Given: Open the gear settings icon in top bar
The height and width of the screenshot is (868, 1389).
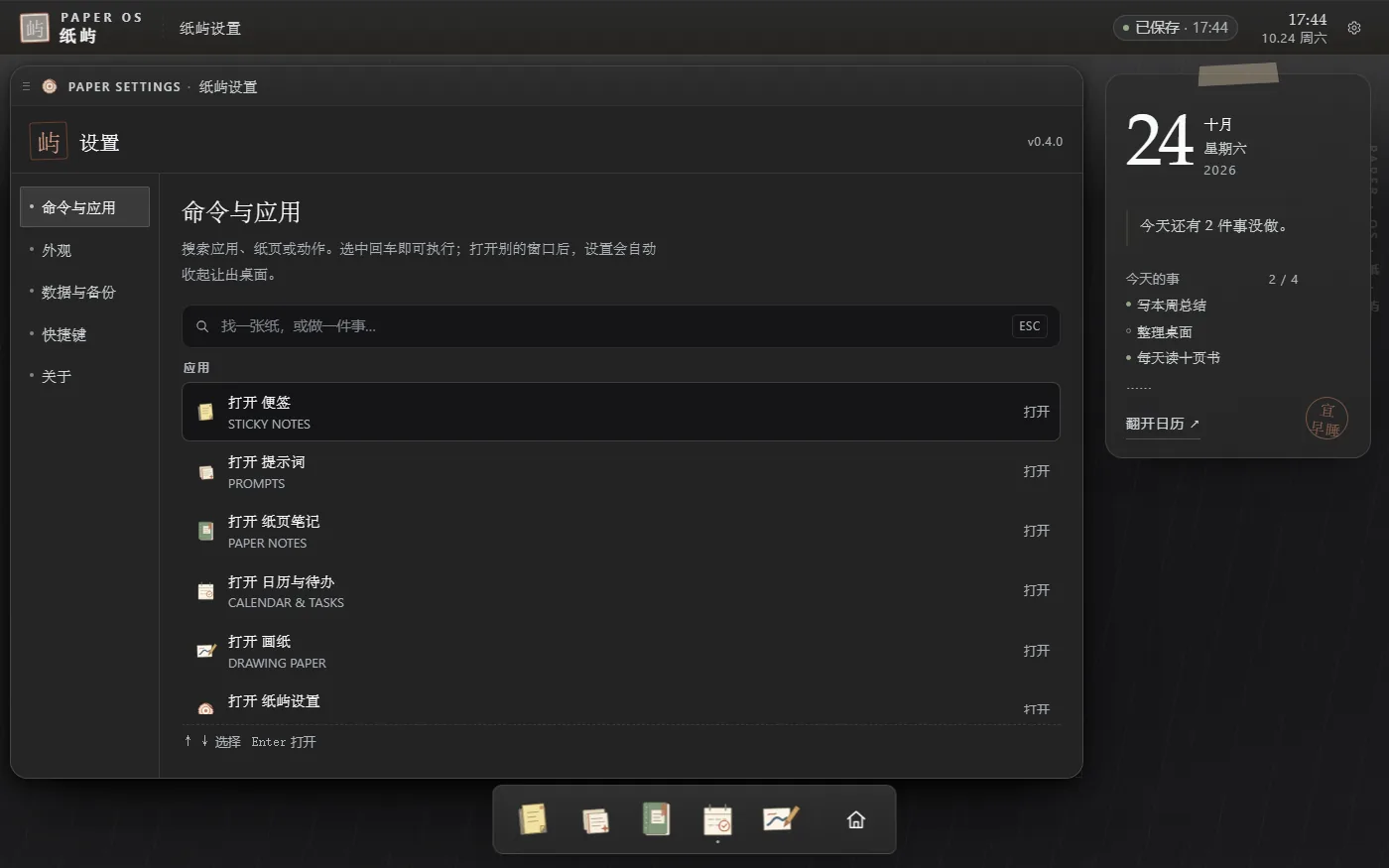Looking at the screenshot, I should point(1354,28).
